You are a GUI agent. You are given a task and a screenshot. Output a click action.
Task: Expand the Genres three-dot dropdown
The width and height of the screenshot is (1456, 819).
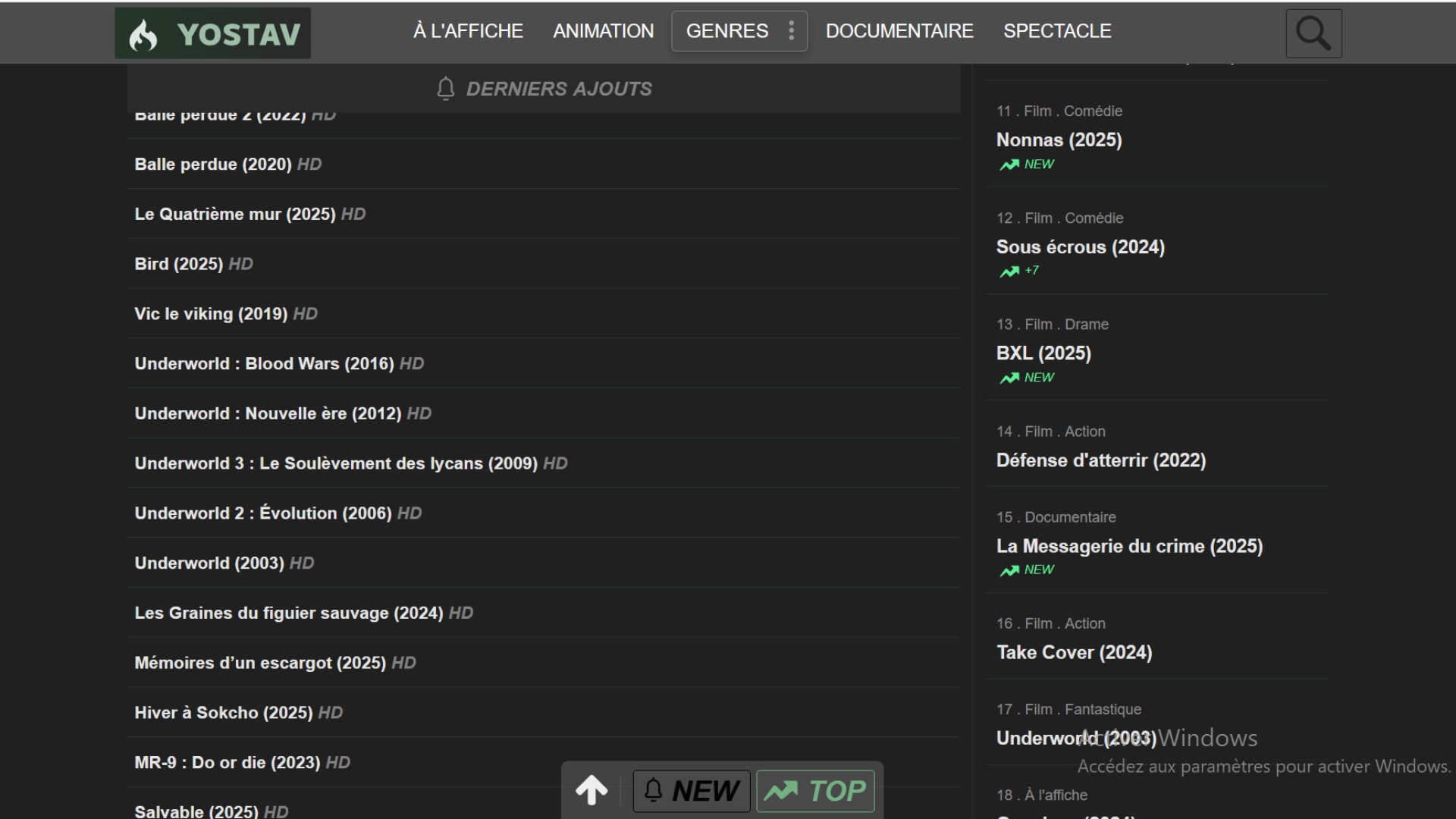click(x=791, y=31)
